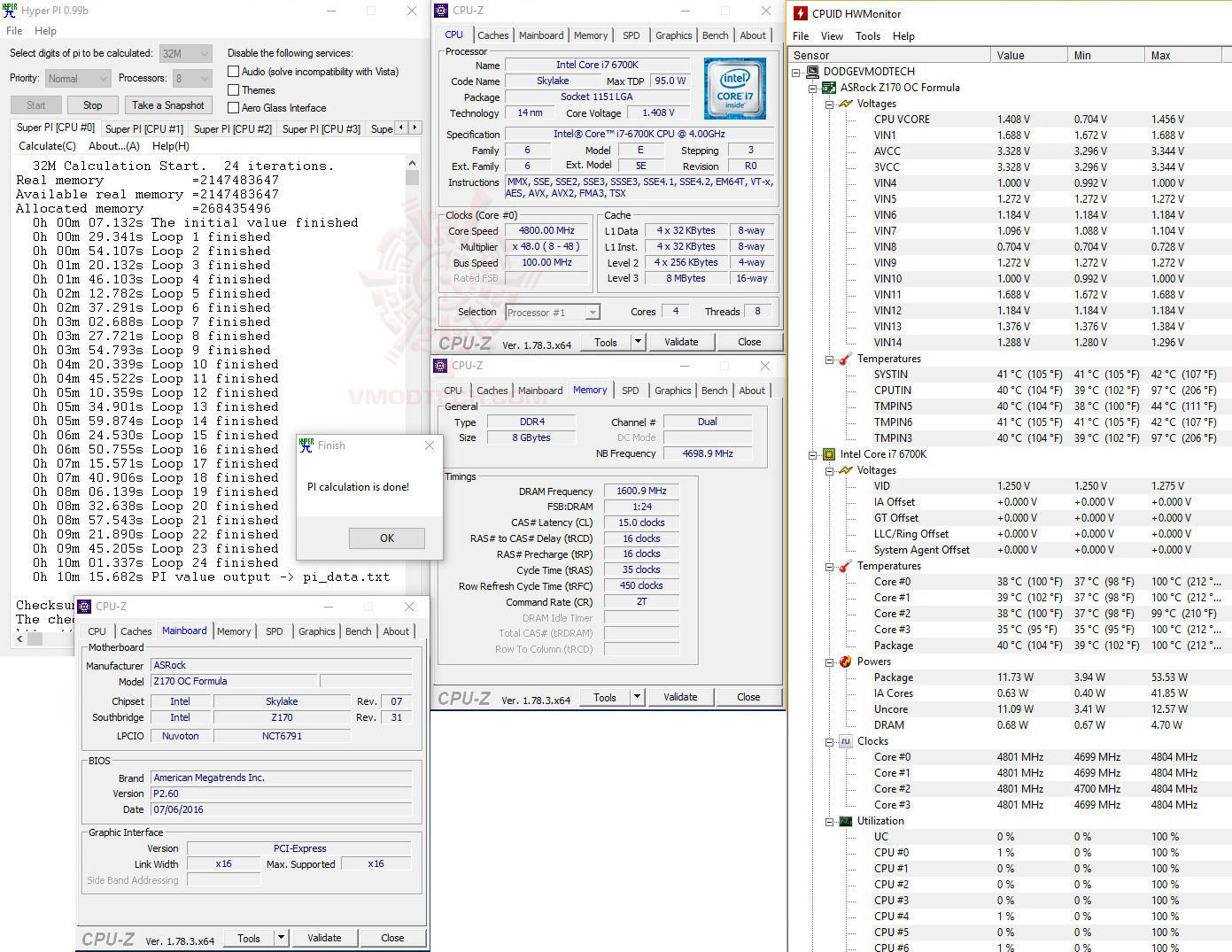
Task: Click the BIOS Version value P2.60
Action: (x=281, y=793)
